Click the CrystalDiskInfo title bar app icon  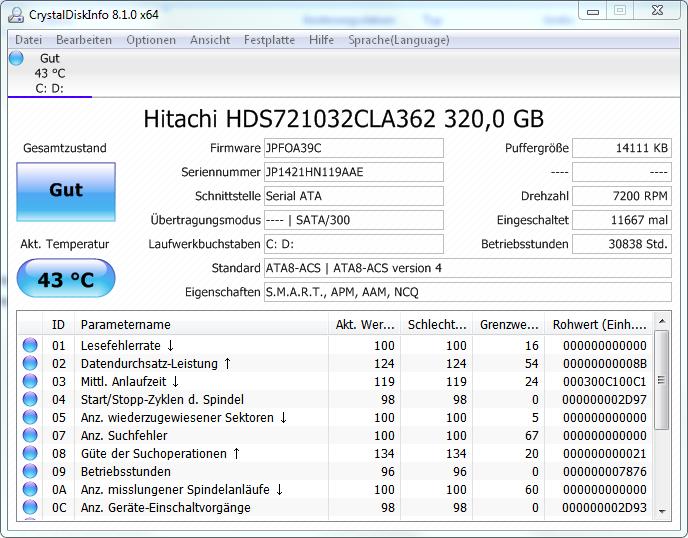pyautogui.click(x=16, y=14)
